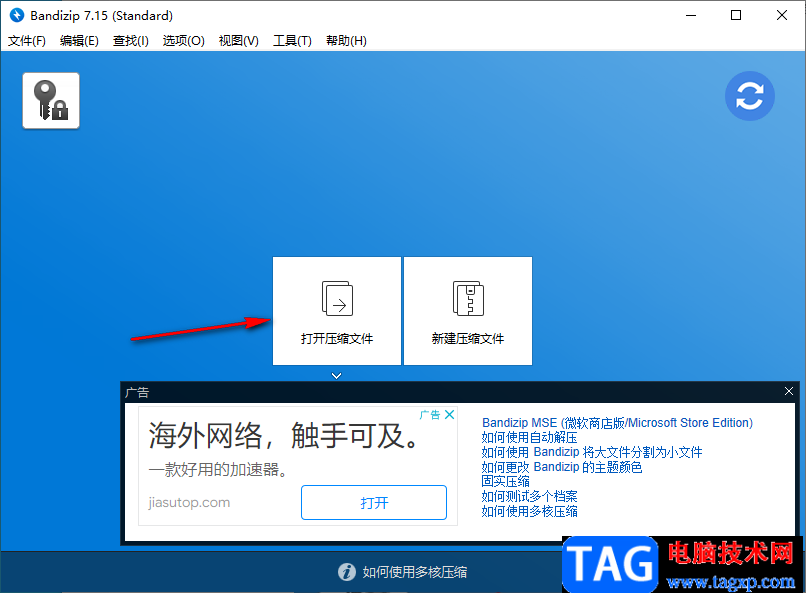Click 如何使用多核压缩 tip in the bottom bar

pyautogui.click(x=415, y=572)
